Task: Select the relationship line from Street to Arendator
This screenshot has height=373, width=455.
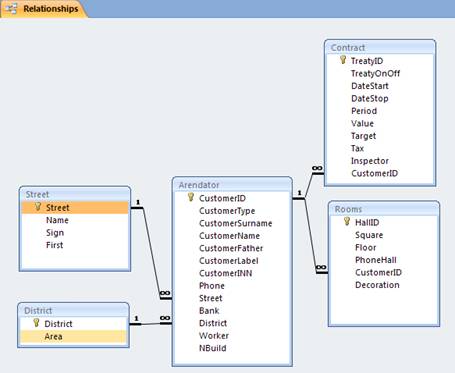Action: [x=151, y=251]
